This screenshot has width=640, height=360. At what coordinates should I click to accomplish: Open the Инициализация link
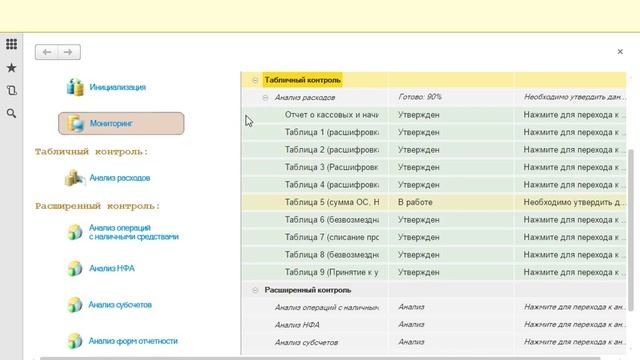pos(118,87)
